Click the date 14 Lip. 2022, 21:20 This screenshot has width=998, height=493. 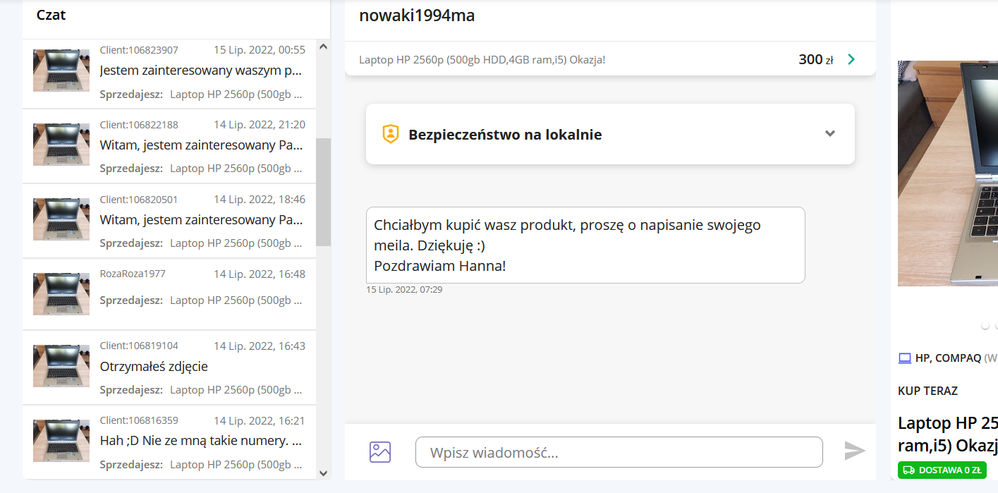pyautogui.click(x=259, y=125)
